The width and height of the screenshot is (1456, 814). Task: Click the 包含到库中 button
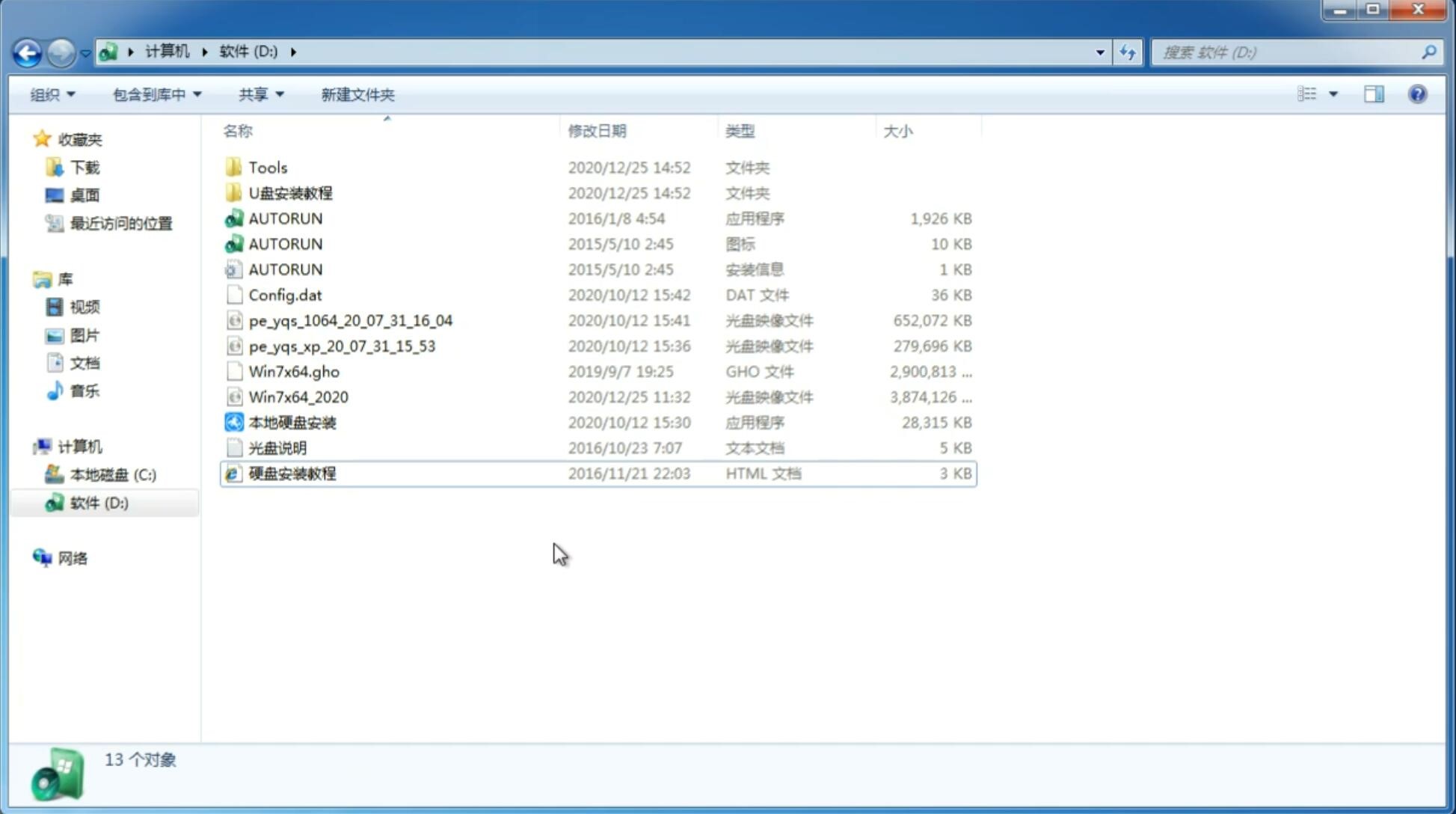[155, 94]
